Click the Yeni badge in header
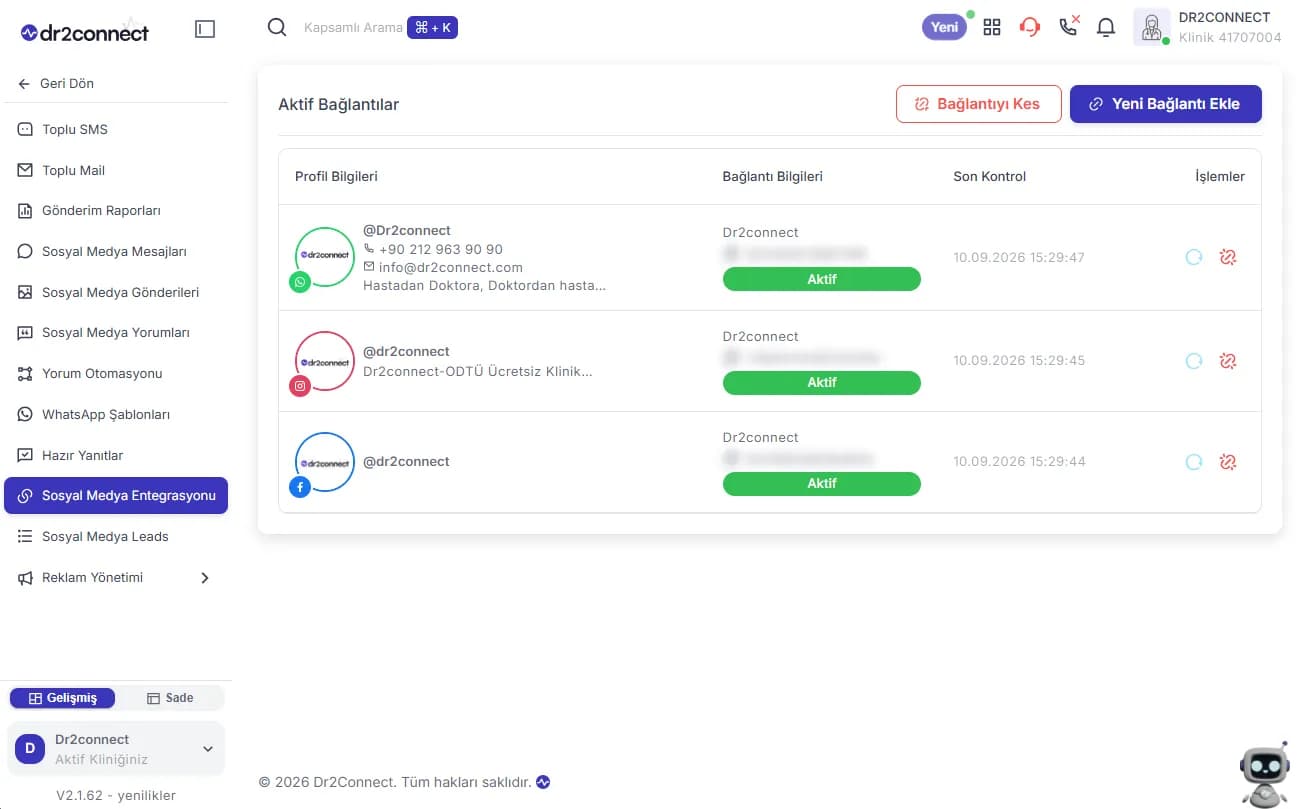The image size is (1304, 809). click(945, 27)
